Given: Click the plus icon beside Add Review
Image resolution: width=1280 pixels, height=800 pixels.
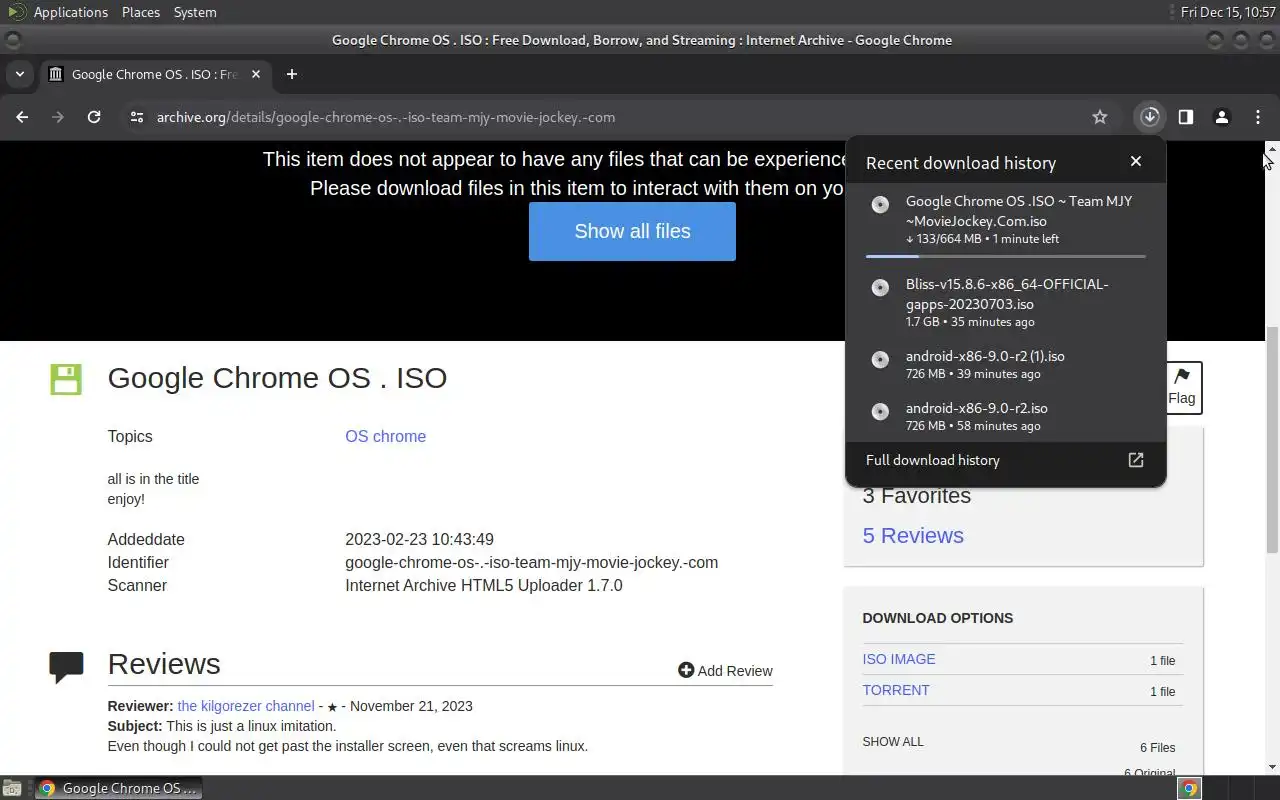Looking at the screenshot, I should tap(686, 670).
